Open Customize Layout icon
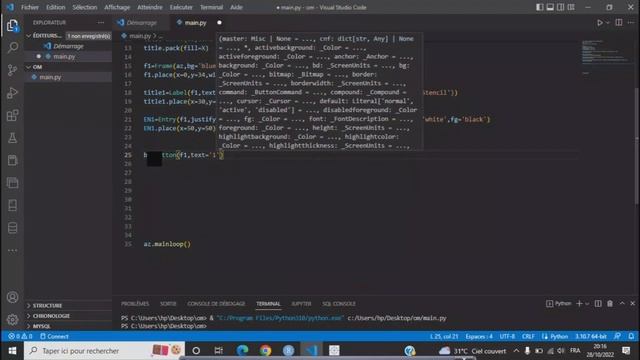This screenshot has height=360, width=640. (x=571, y=7)
